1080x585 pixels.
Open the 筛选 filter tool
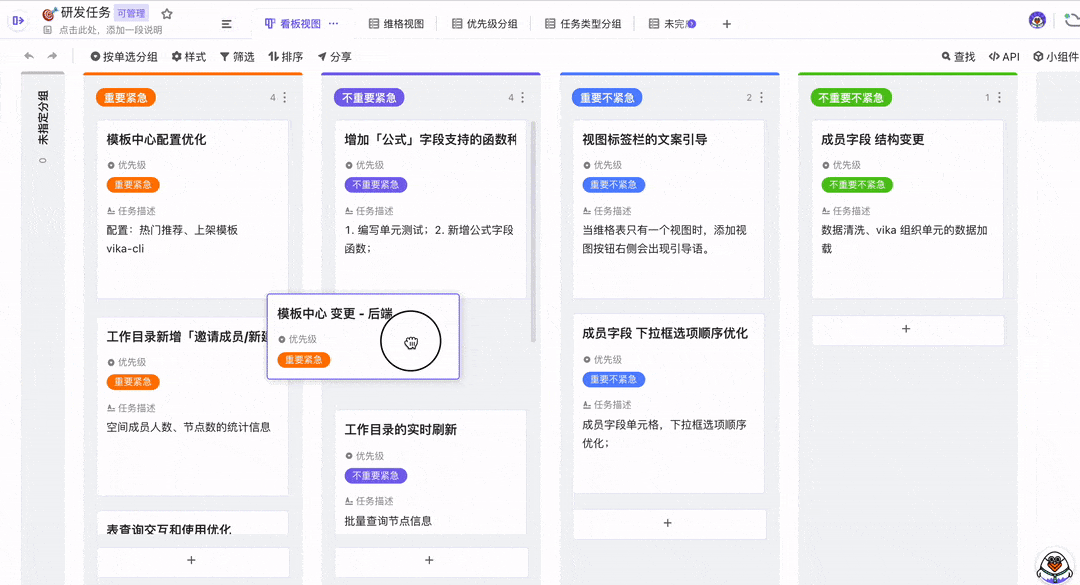tap(237, 57)
